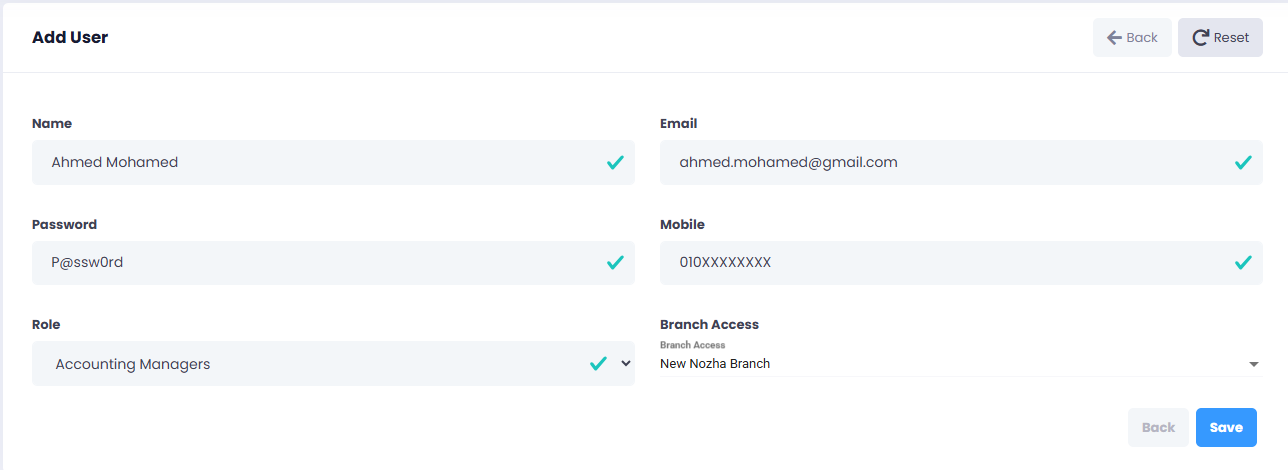1288x470 pixels.
Task: Focus the Mobile number input
Action: pos(930,263)
